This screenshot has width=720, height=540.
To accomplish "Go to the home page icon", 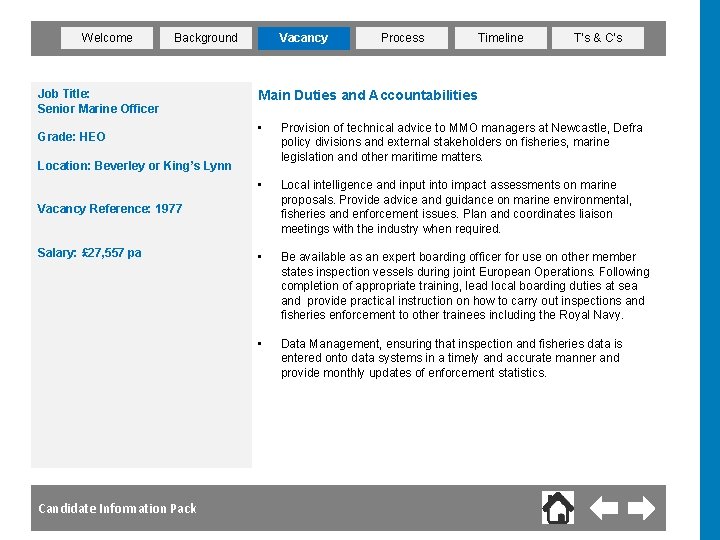I will tap(558, 507).
